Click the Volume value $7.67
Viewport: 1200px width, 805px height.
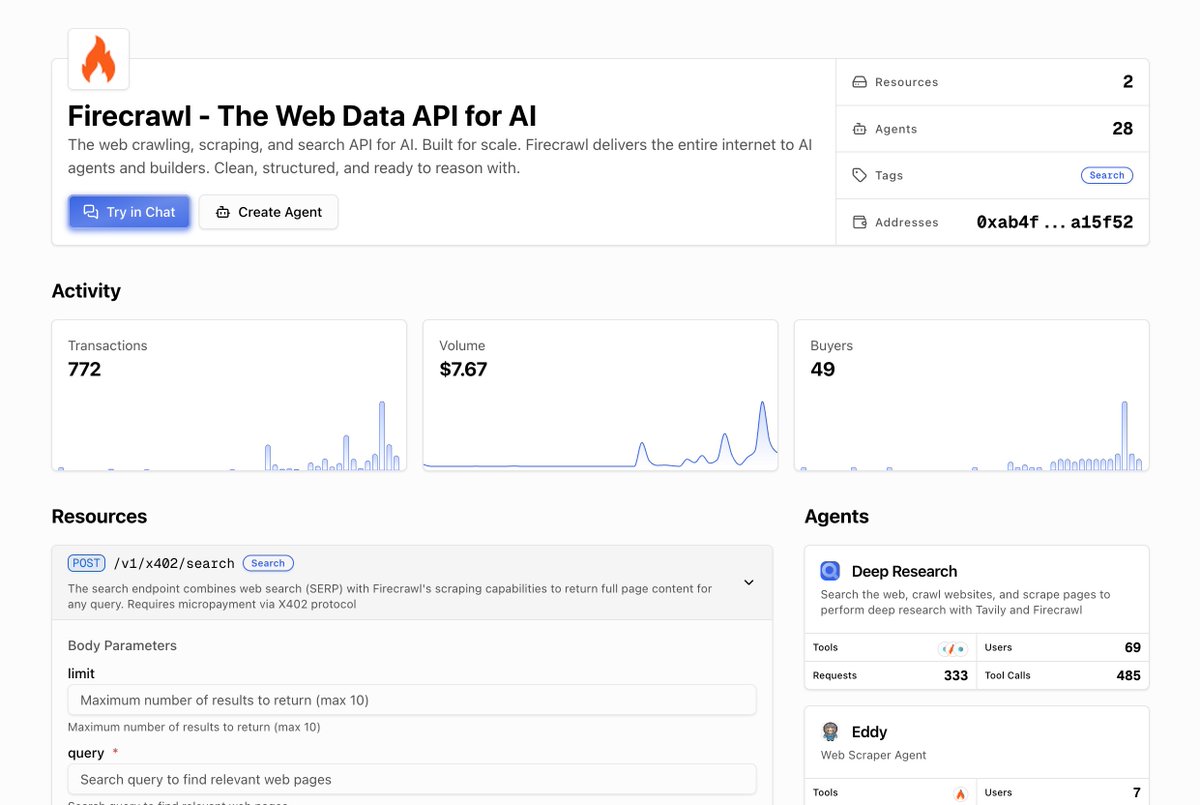pos(463,369)
